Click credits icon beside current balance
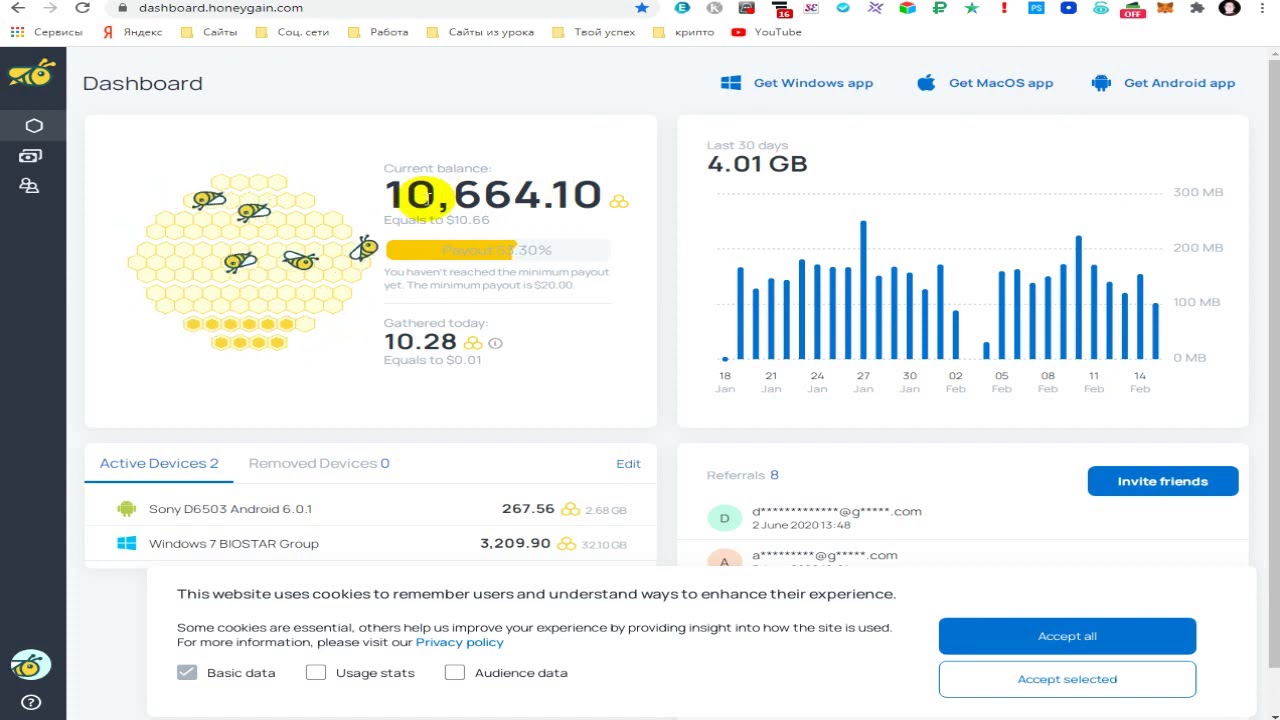 (619, 201)
